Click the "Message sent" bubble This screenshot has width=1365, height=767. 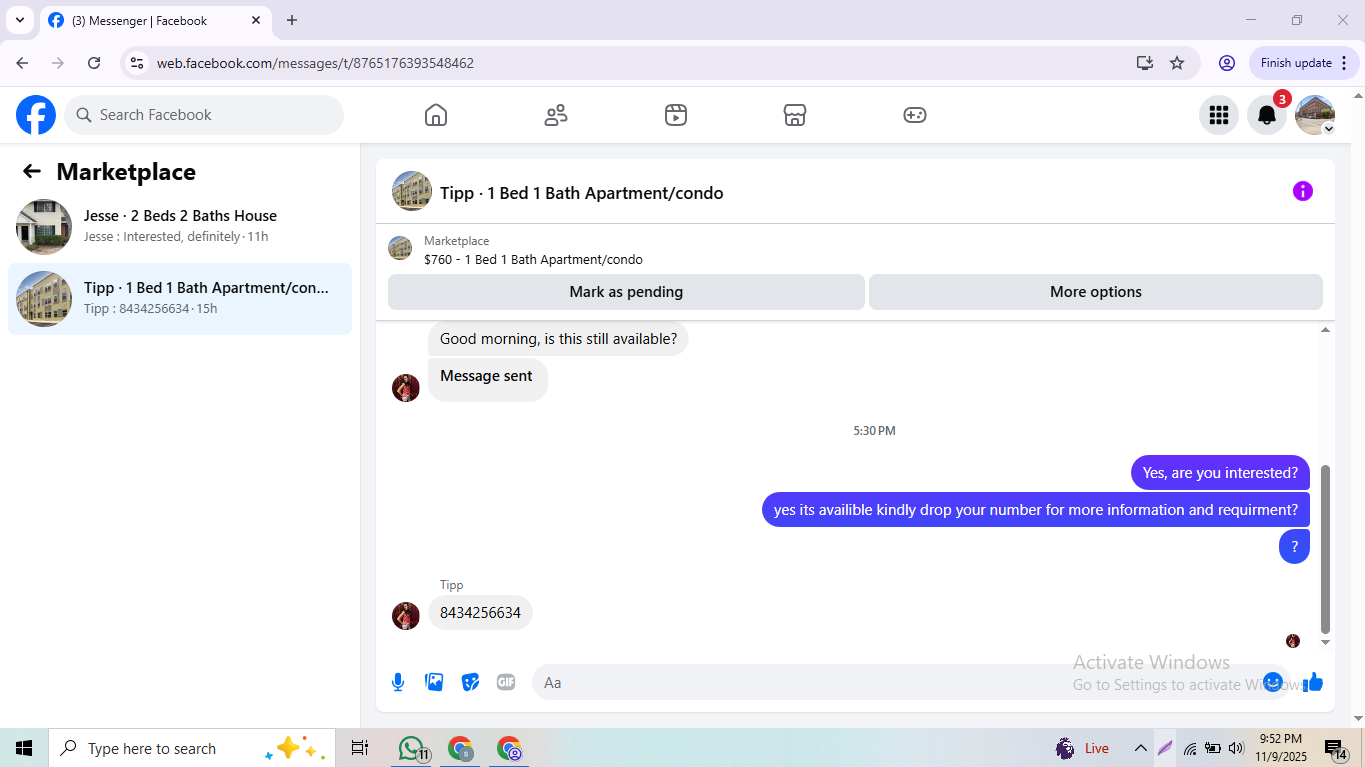488,379
